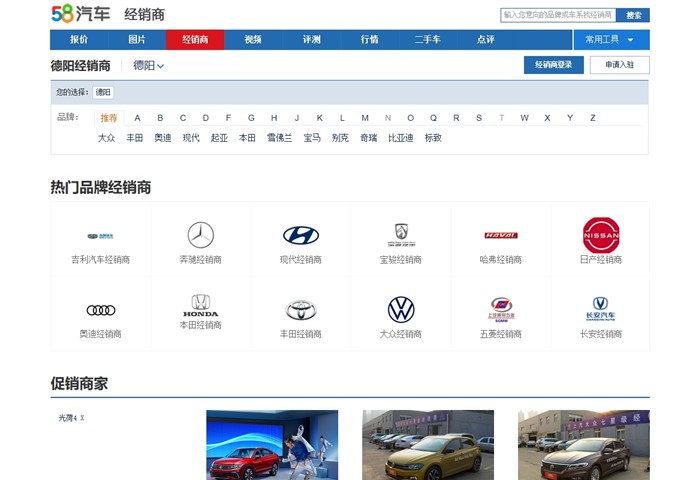Filter brands by letter H
Image resolution: width=700 pixels, height=480 pixels.
[274, 118]
